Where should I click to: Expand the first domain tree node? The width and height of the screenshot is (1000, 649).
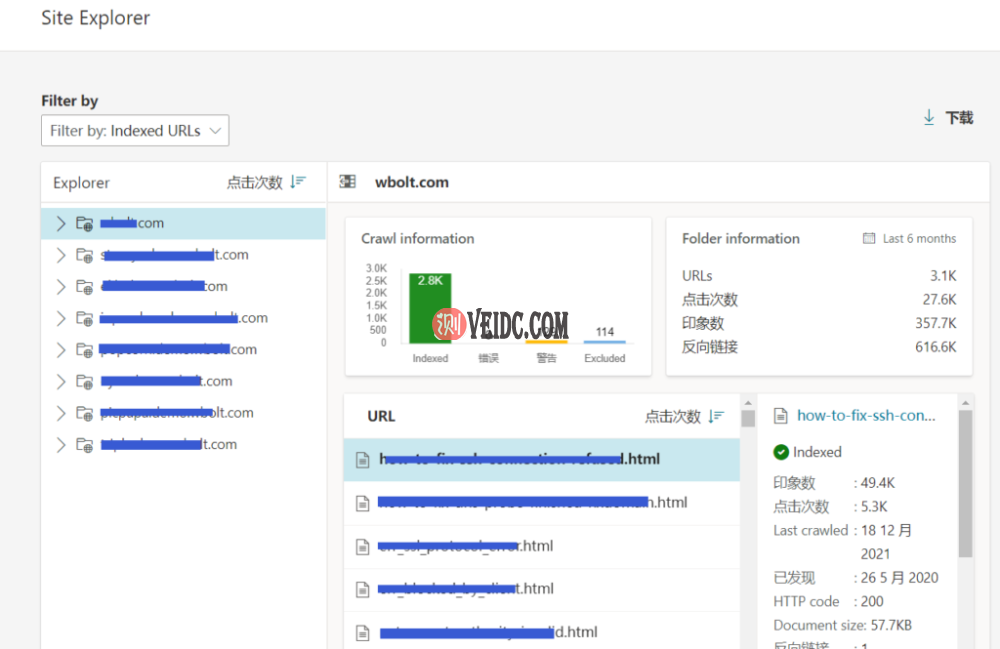pos(61,223)
